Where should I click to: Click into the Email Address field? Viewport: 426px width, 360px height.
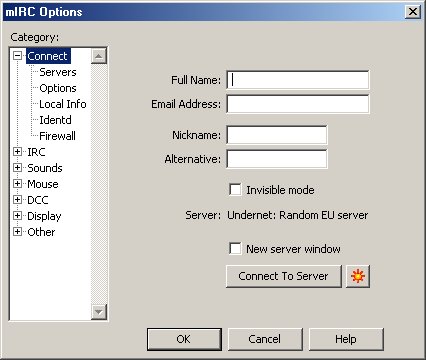tap(298, 104)
